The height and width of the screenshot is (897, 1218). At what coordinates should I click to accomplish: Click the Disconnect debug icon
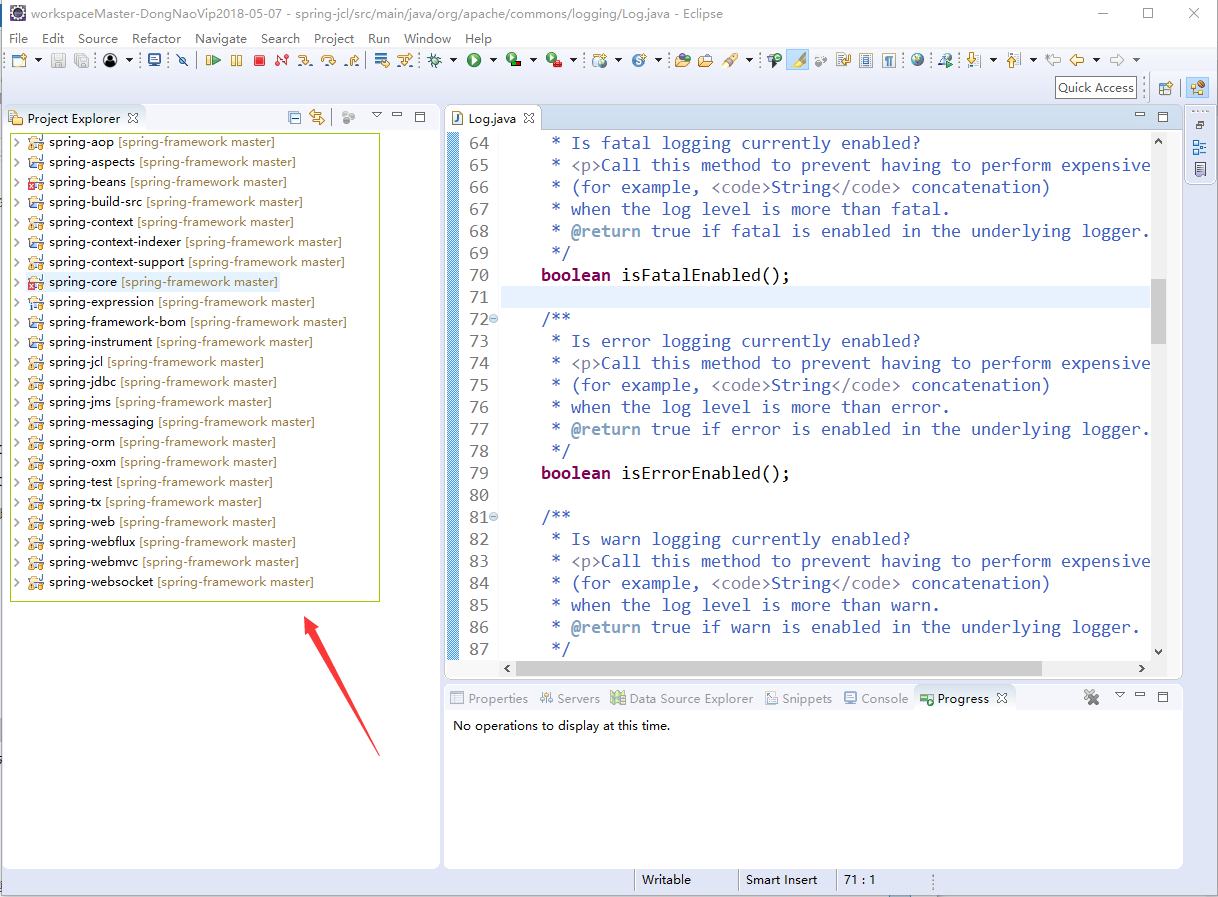(x=282, y=60)
